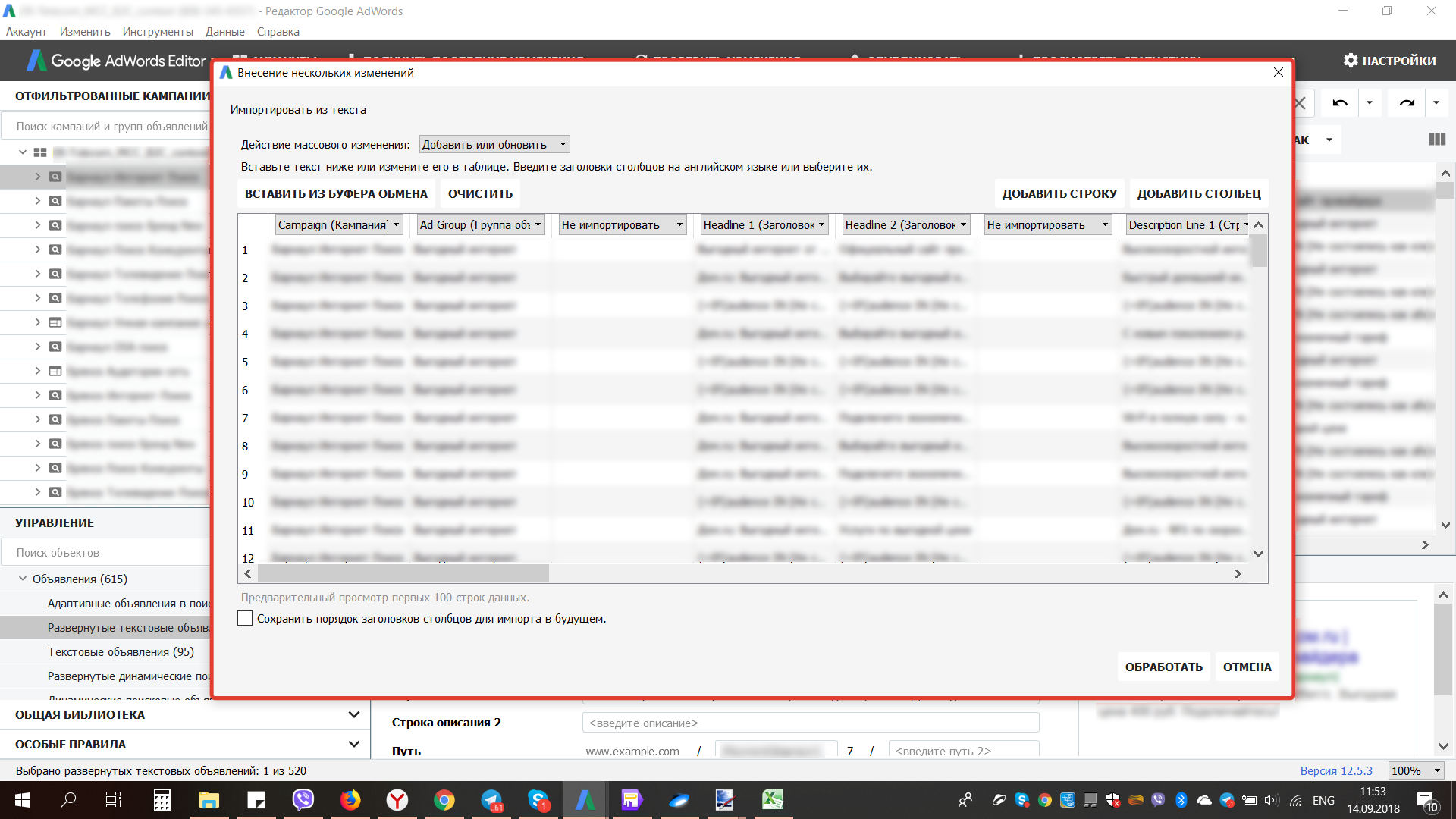Click the column layout icon at right
Screen dimensions: 1456x819
pyautogui.click(x=1437, y=140)
